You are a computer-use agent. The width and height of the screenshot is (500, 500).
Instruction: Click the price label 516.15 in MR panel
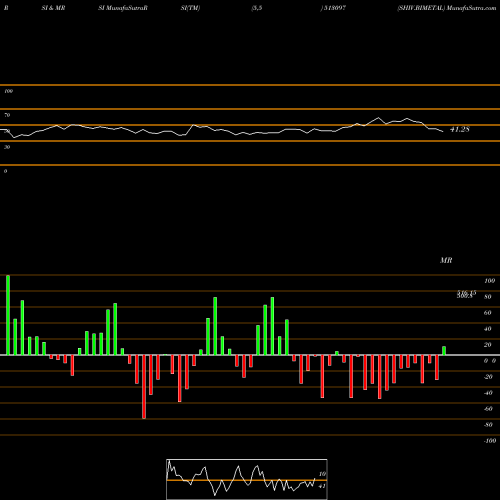(467, 292)
